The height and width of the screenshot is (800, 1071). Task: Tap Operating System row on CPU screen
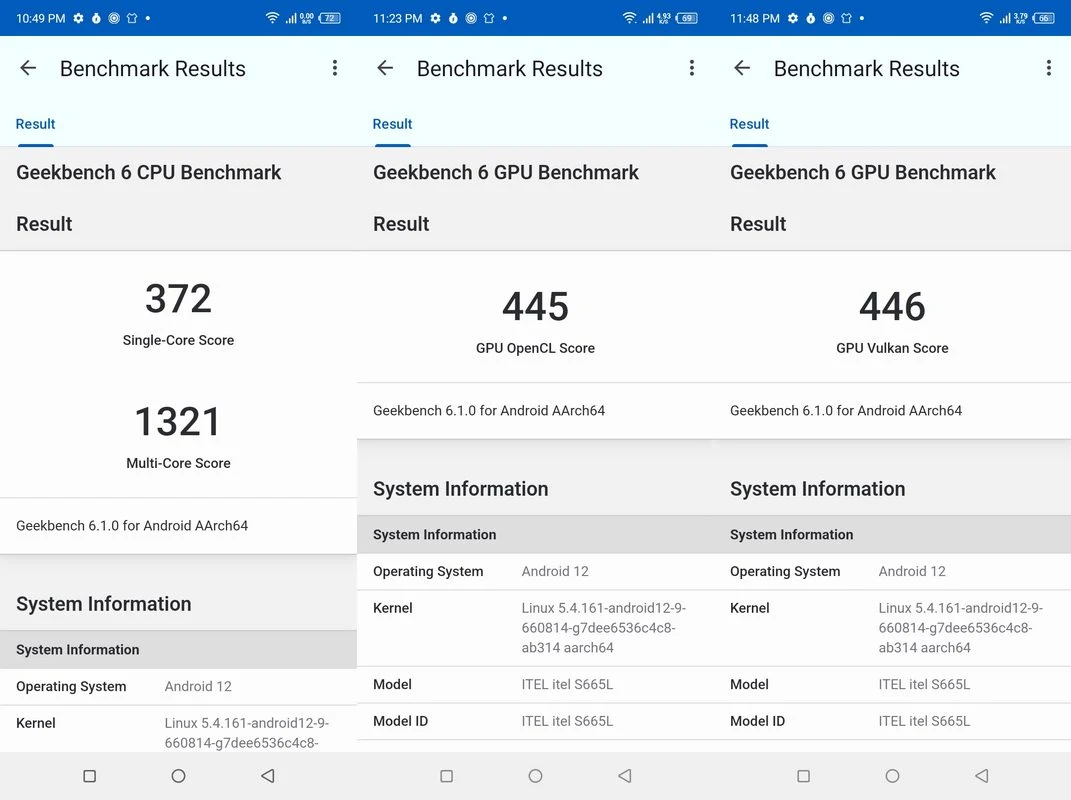(x=178, y=687)
